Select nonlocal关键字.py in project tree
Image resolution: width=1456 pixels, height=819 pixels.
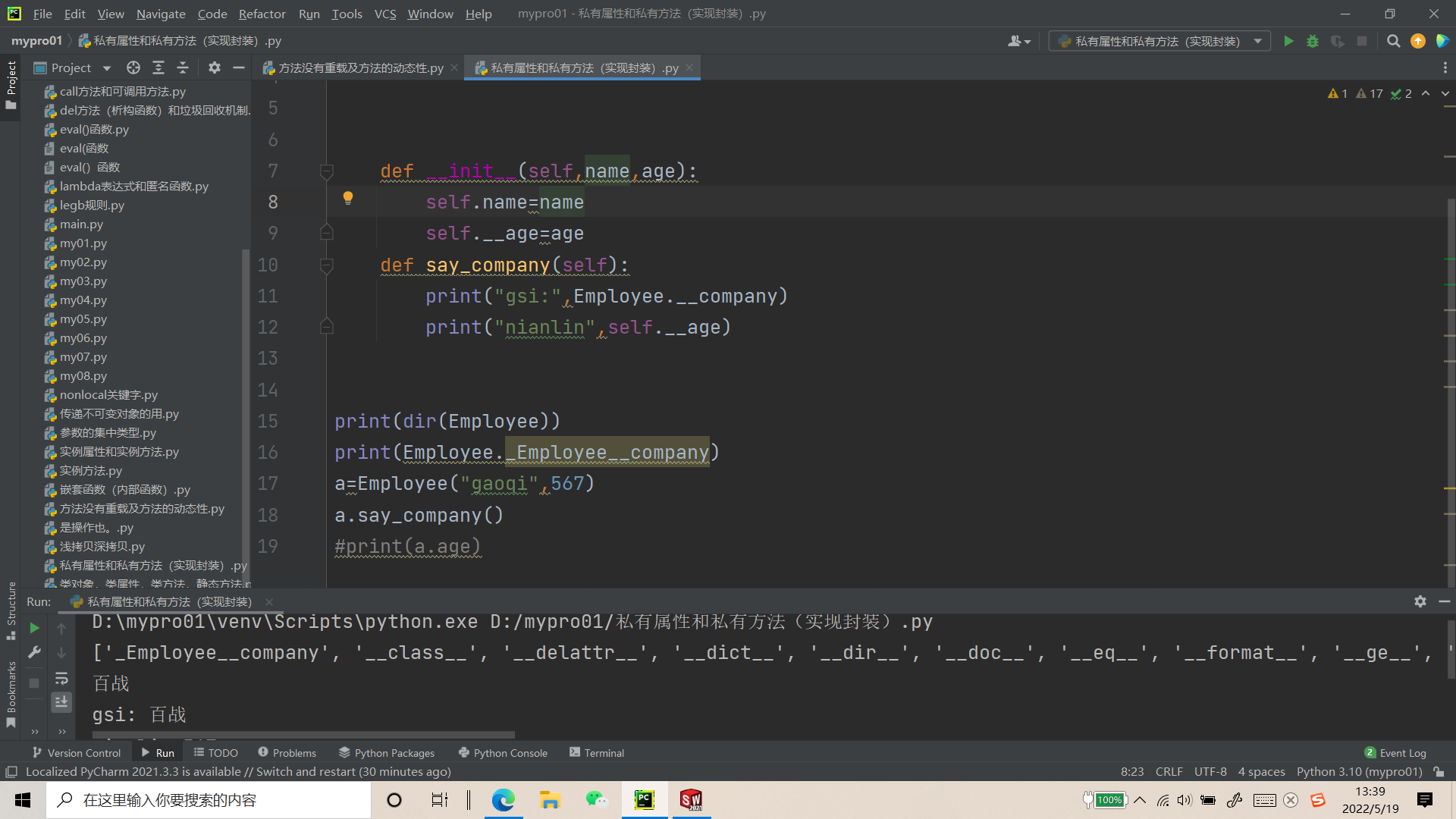tap(108, 395)
